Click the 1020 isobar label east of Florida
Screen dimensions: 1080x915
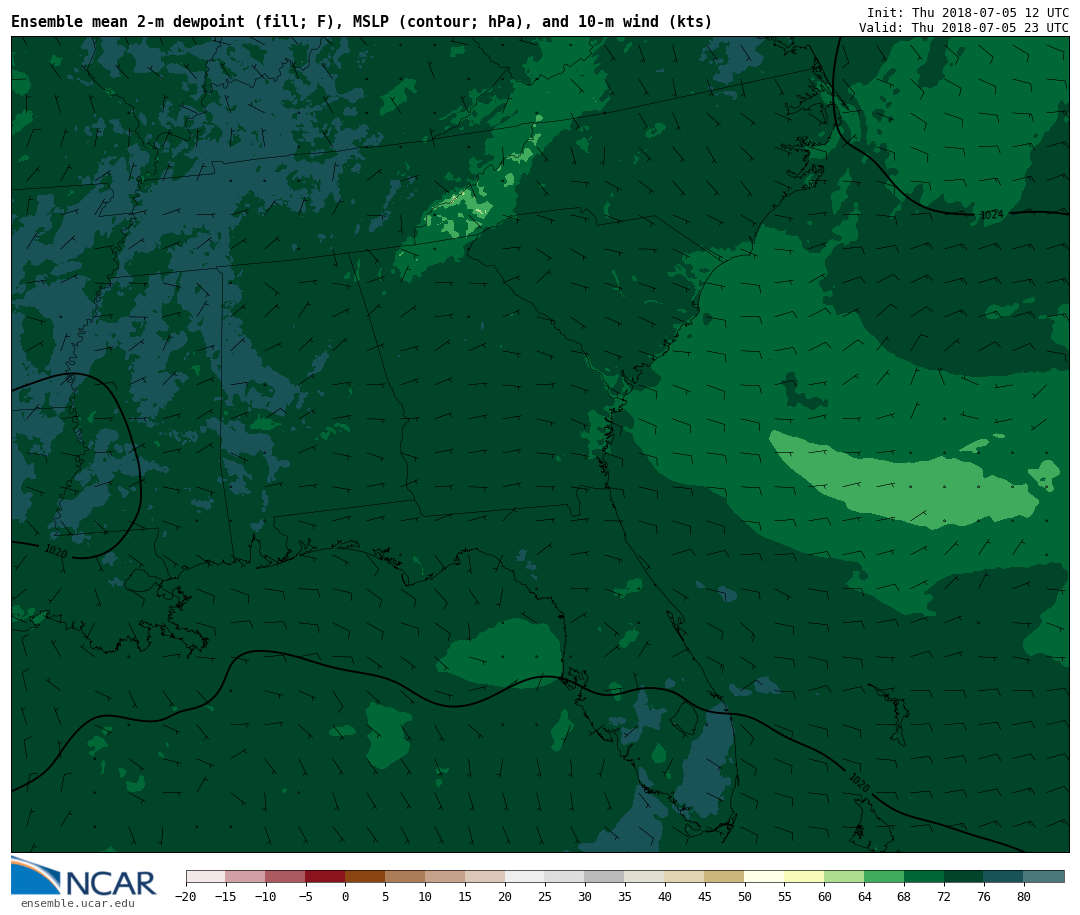[x=859, y=783]
